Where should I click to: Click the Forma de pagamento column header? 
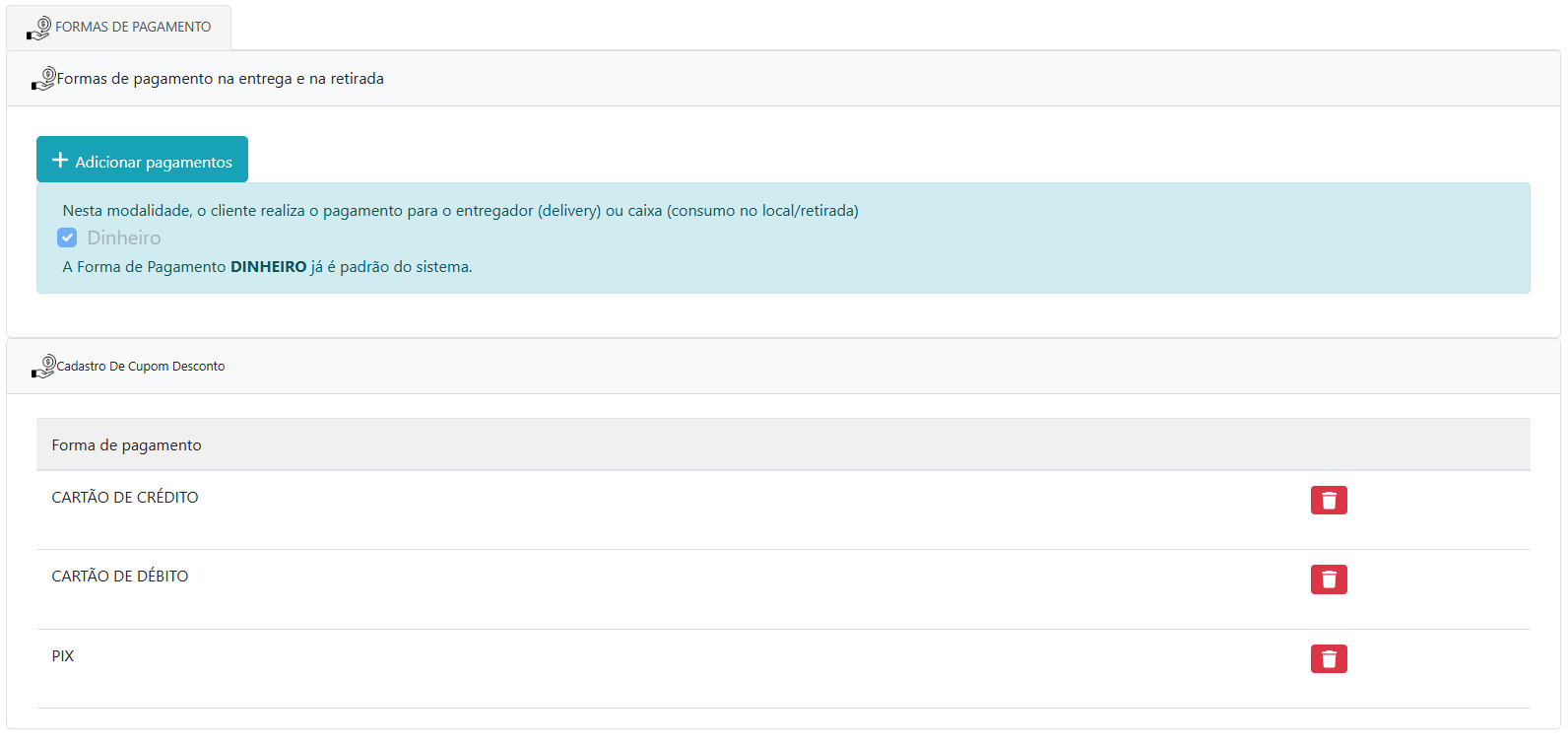126,445
